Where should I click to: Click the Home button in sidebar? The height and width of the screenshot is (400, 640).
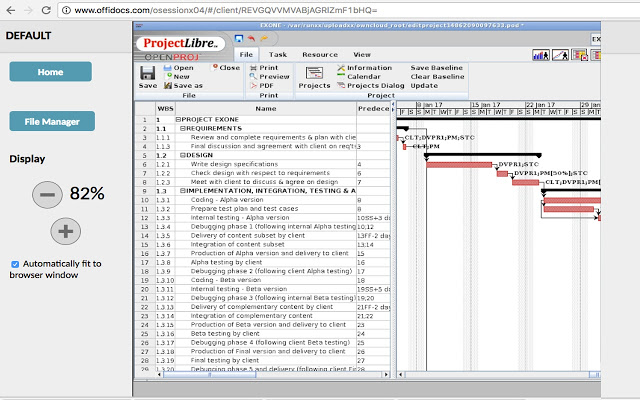(50, 71)
